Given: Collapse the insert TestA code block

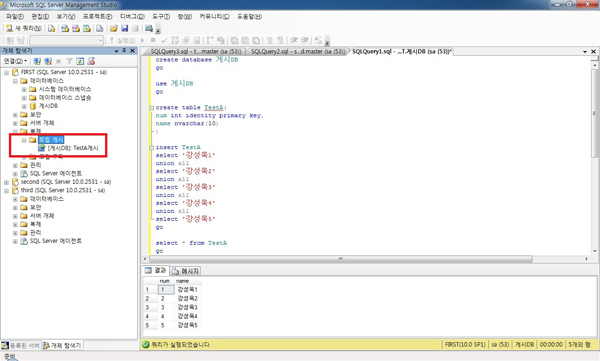Looking at the screenshot, I should coord(152,148).
